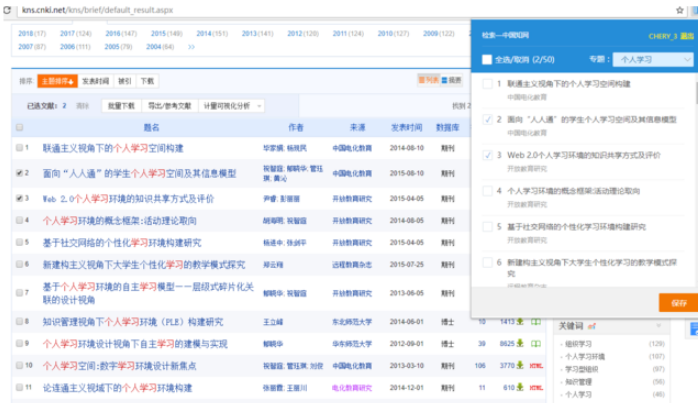Clear selected documents with 清除

[x=82, y=106]
